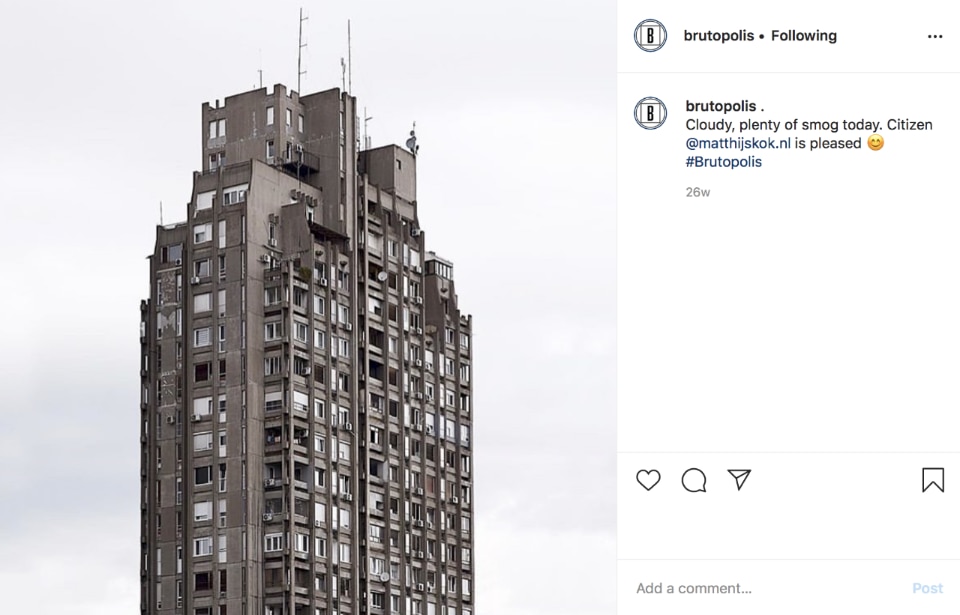This screenshot has width=960, height=615.
Task: Visit the @matthijskok.nl mention
Action: 738,143
